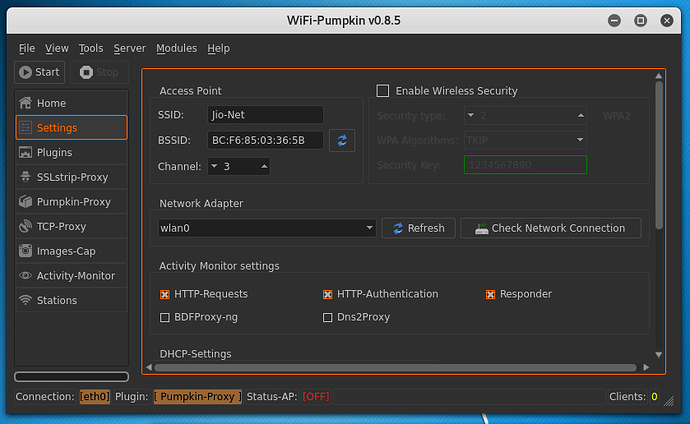Click the random BSSID refresh icon
The image size is (690, 424).
click(x=343, y=141)
